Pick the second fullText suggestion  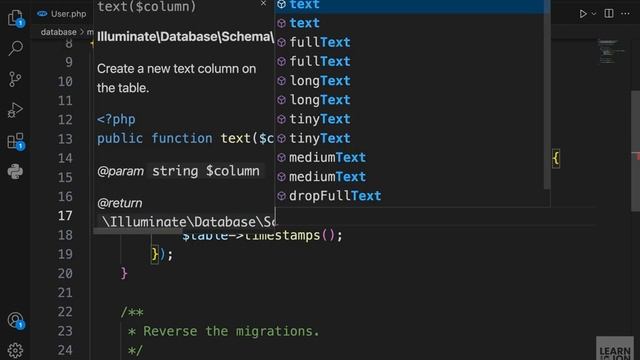[x=410, y=61]
